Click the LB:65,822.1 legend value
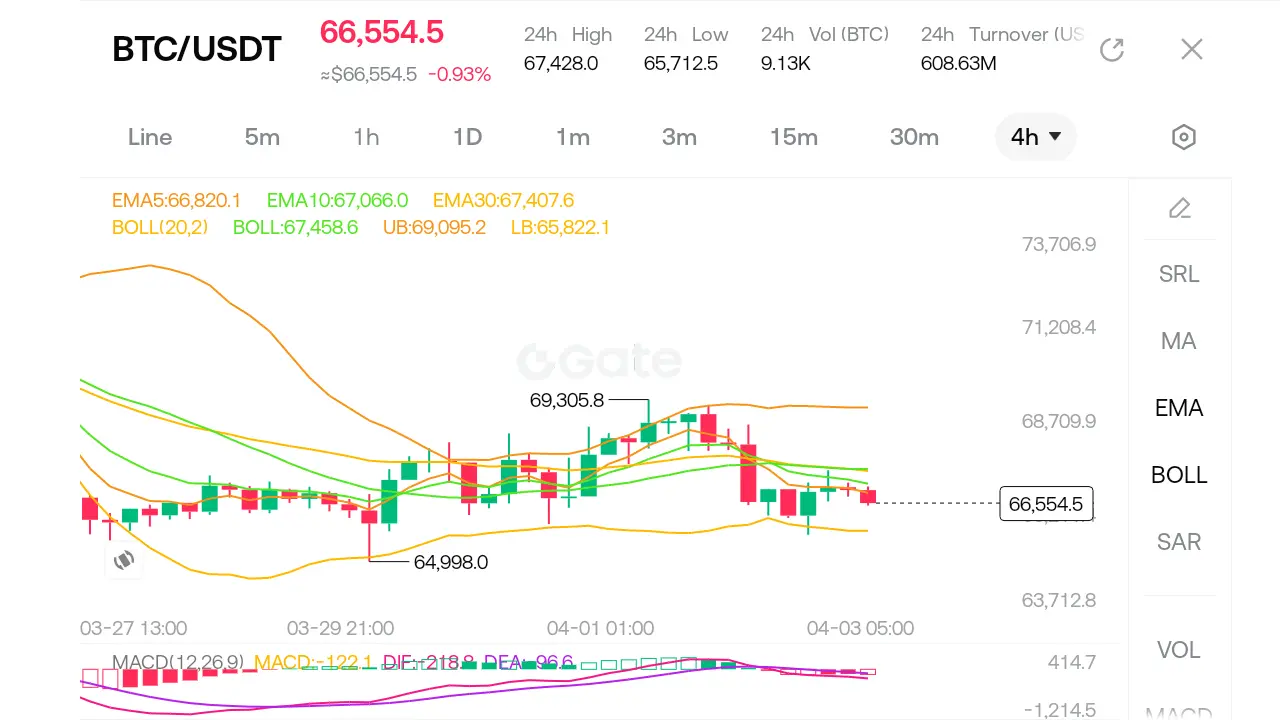1280x720 pixels. 560,227
